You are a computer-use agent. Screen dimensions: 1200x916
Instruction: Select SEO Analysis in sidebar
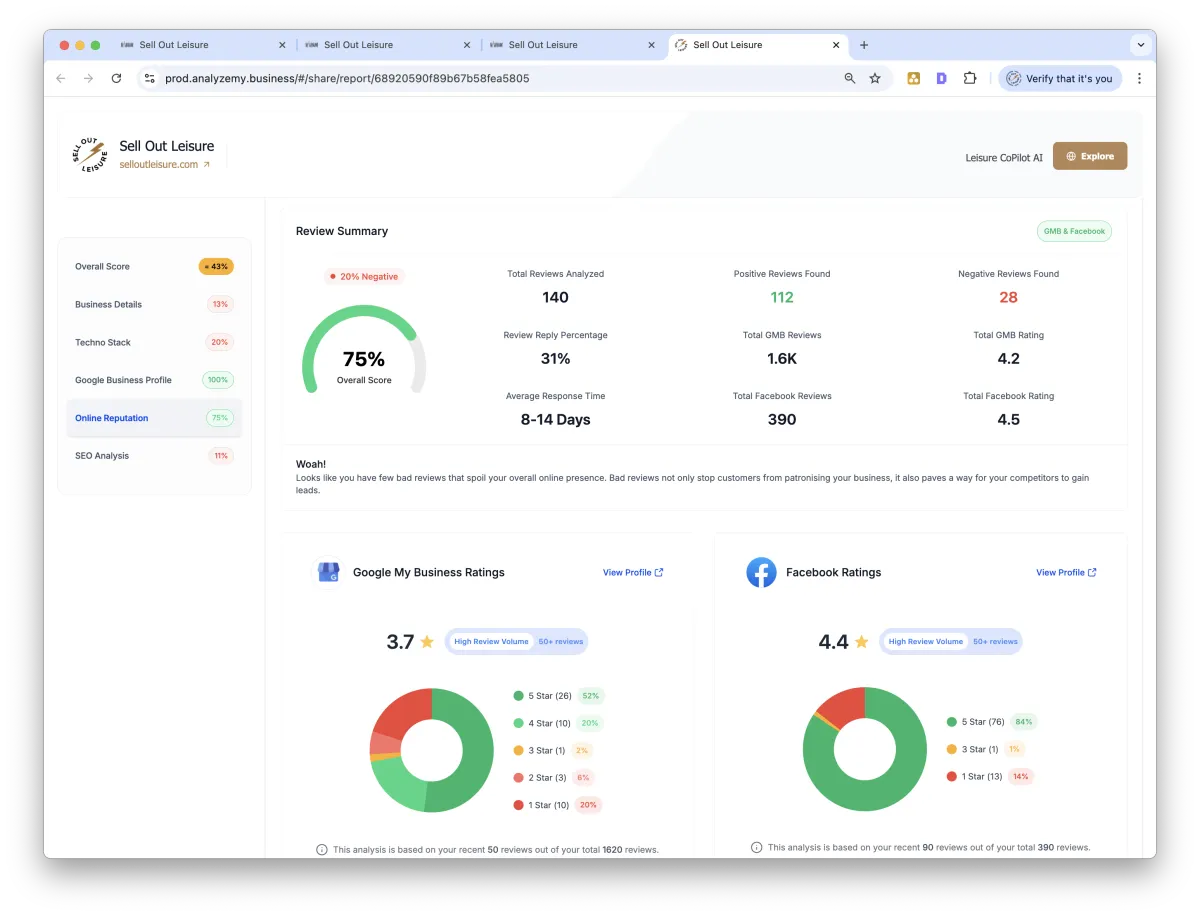coord(154,456)
